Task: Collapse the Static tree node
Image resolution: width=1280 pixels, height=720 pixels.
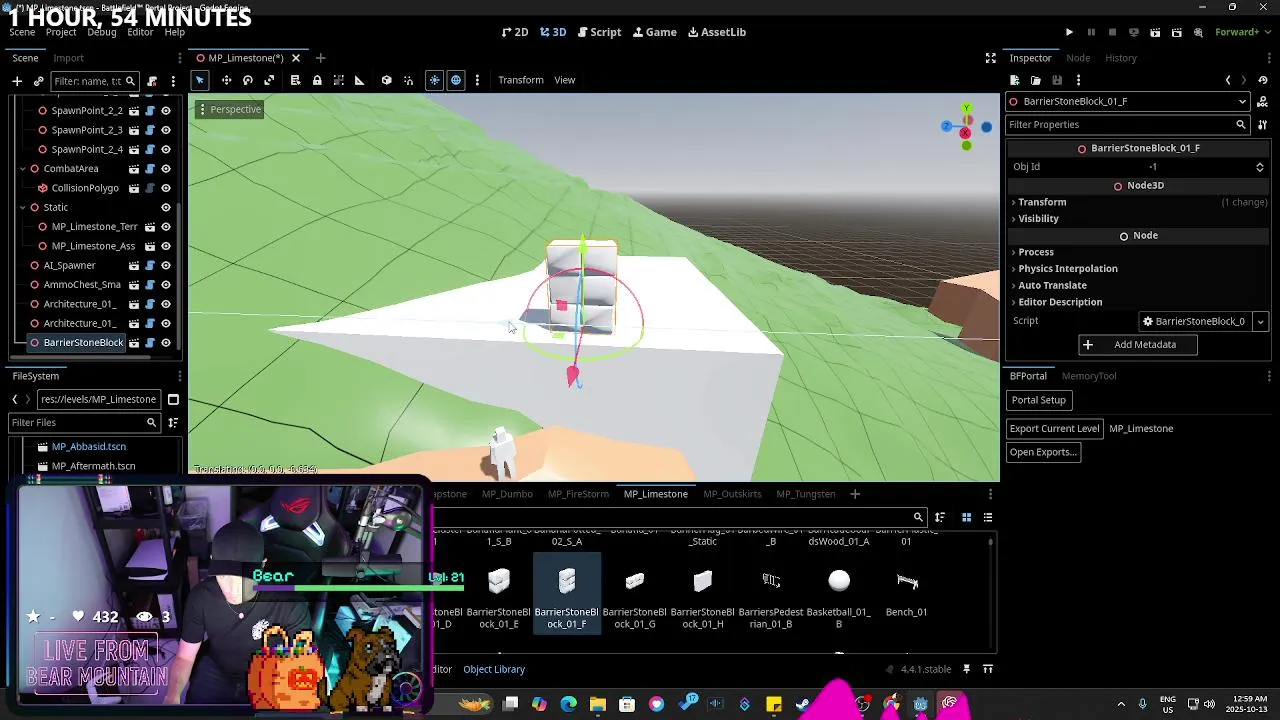Action: [22, 207]
